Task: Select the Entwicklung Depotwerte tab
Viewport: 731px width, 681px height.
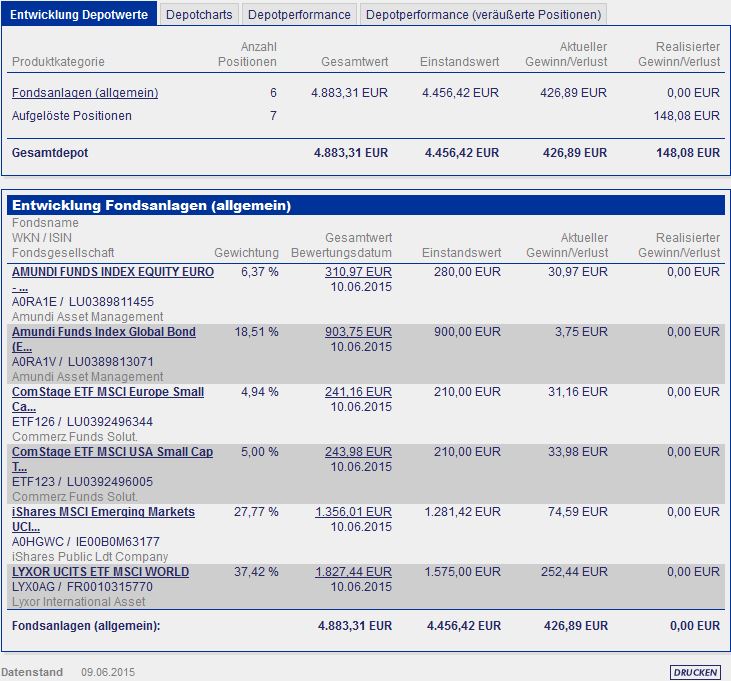Action: [x=79, y=14]
